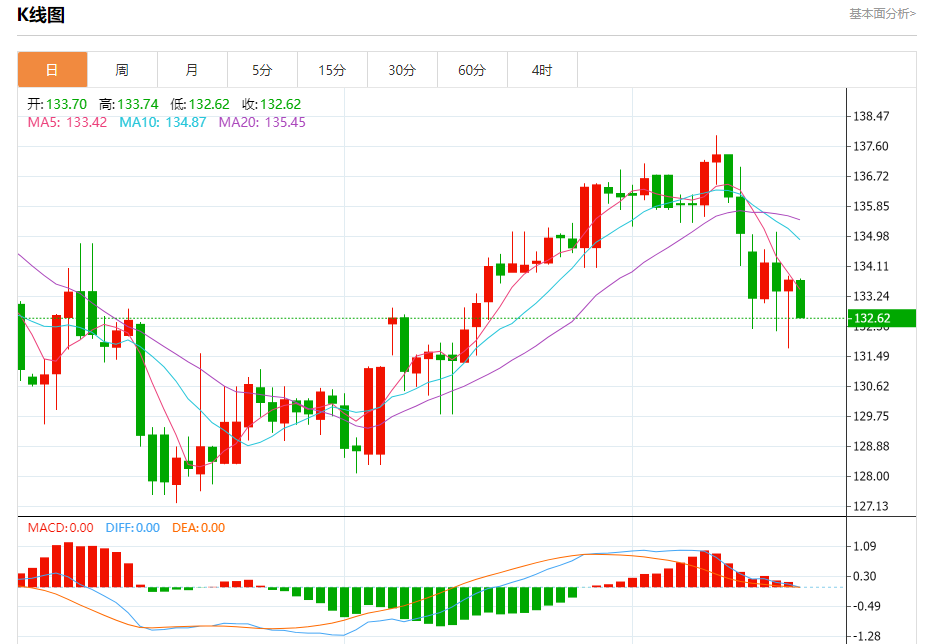Image resolution: width=926 pixels, height=644 pixels.
Task: Click the 高:133.74 high price value
Action: 129,104
